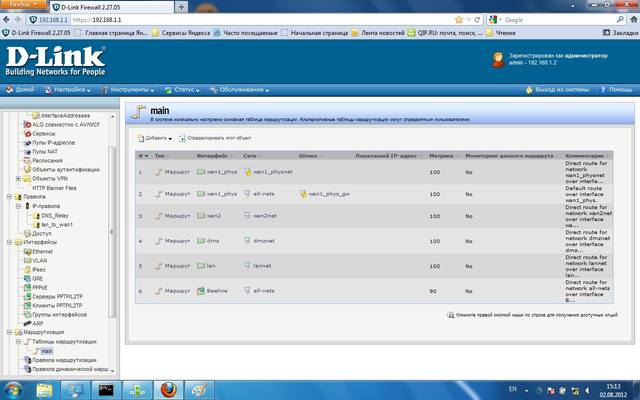The image size is (640, 400).
Task: Click the Правила маршрутизации icon
Action: [x=27, y=360]
